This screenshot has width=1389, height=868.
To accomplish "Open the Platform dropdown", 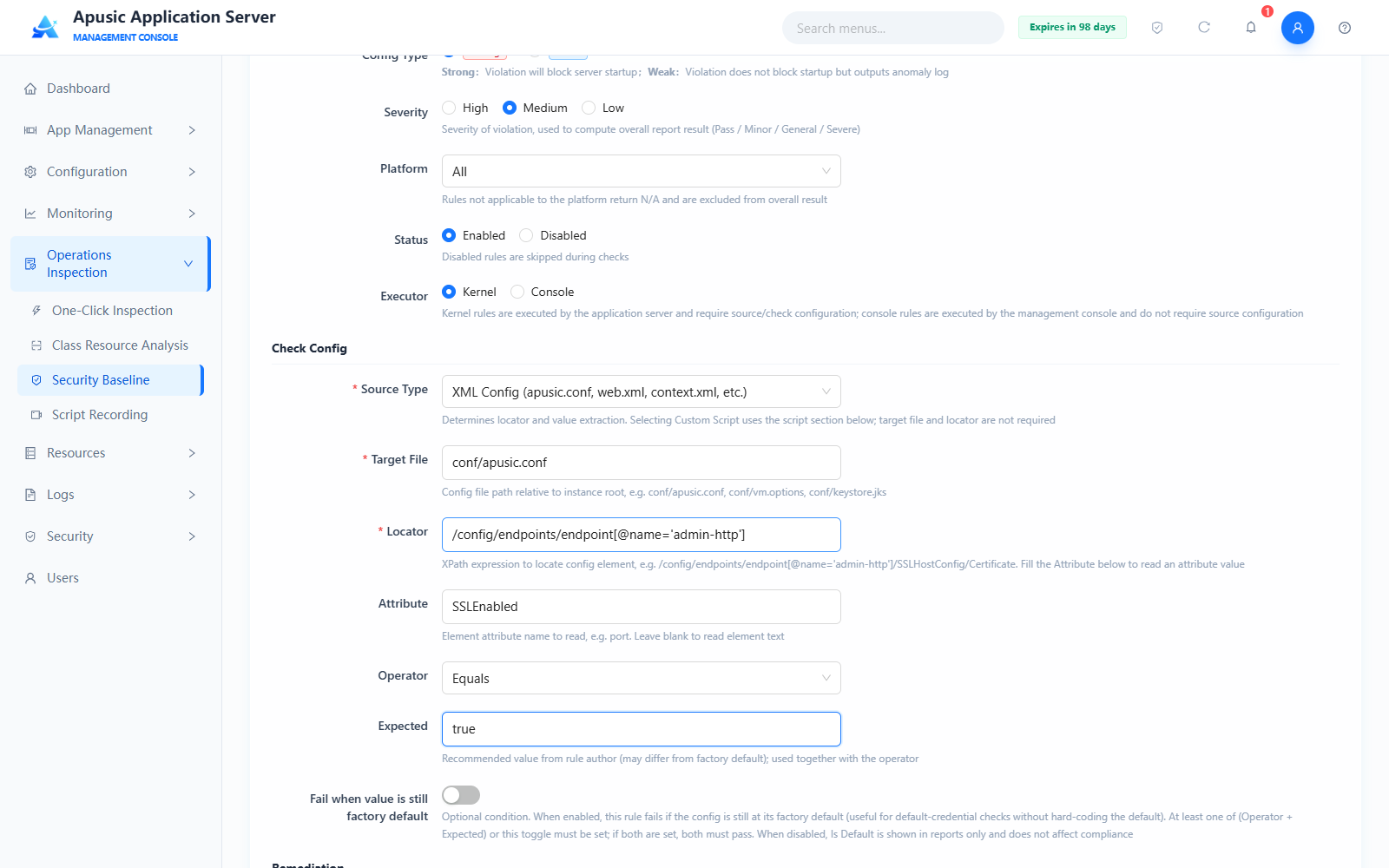I will [x=642, y=171].
